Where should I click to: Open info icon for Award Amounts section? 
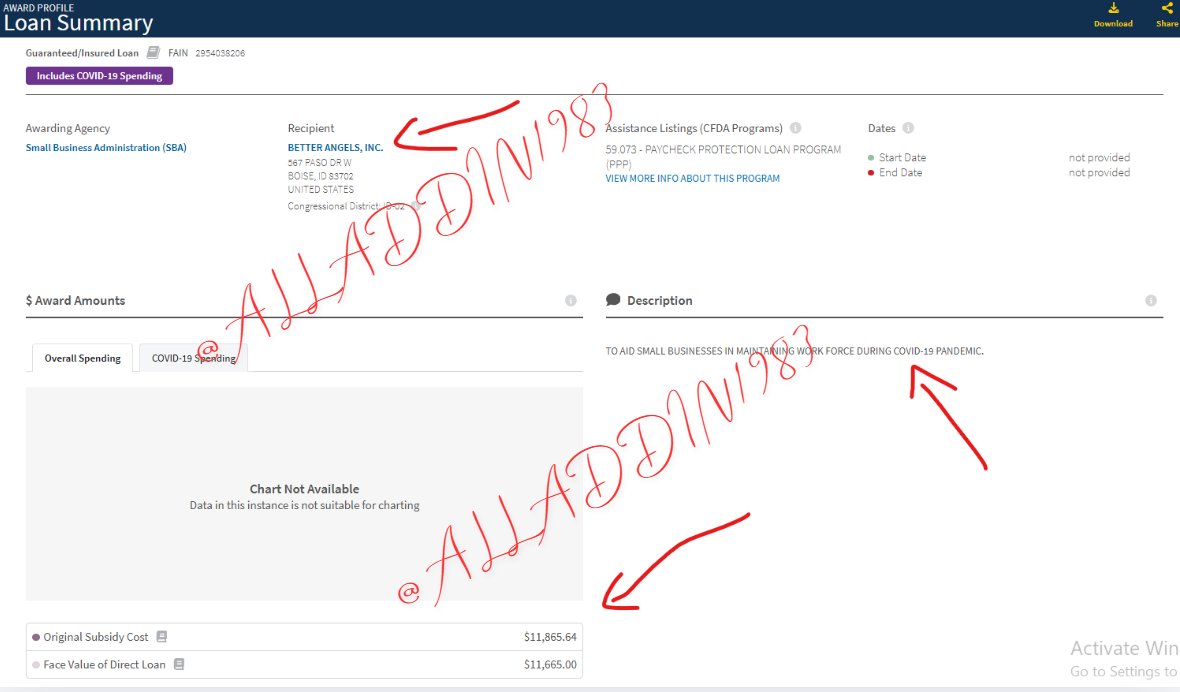pos(570,300)
